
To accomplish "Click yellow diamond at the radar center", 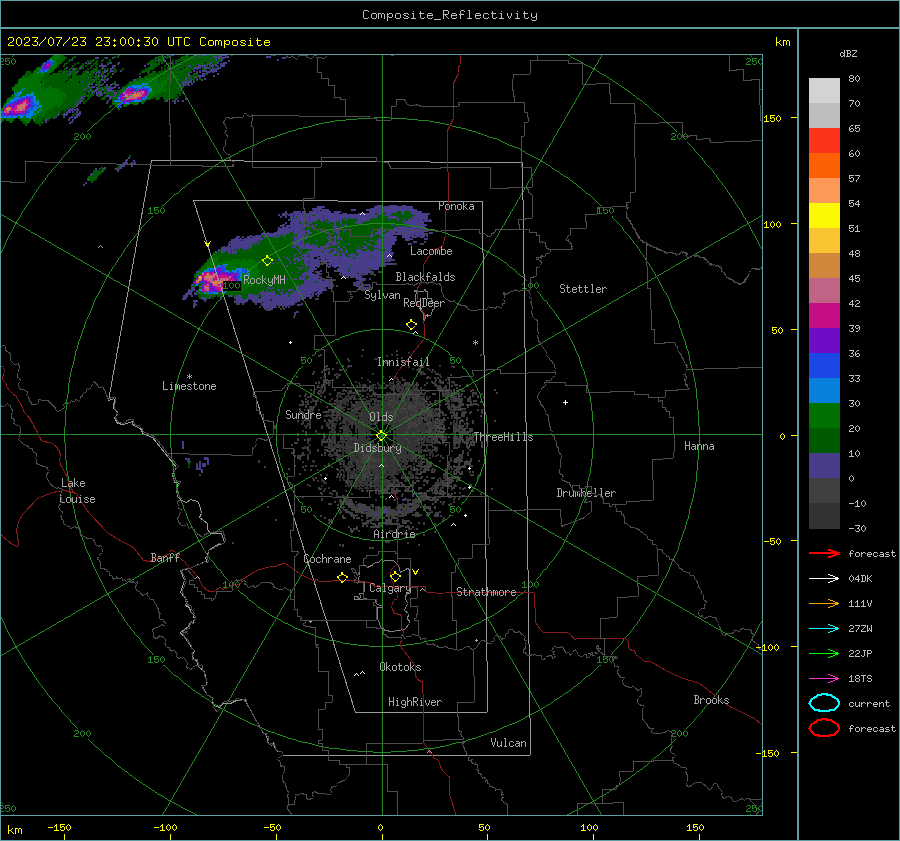I will point(382,436).
